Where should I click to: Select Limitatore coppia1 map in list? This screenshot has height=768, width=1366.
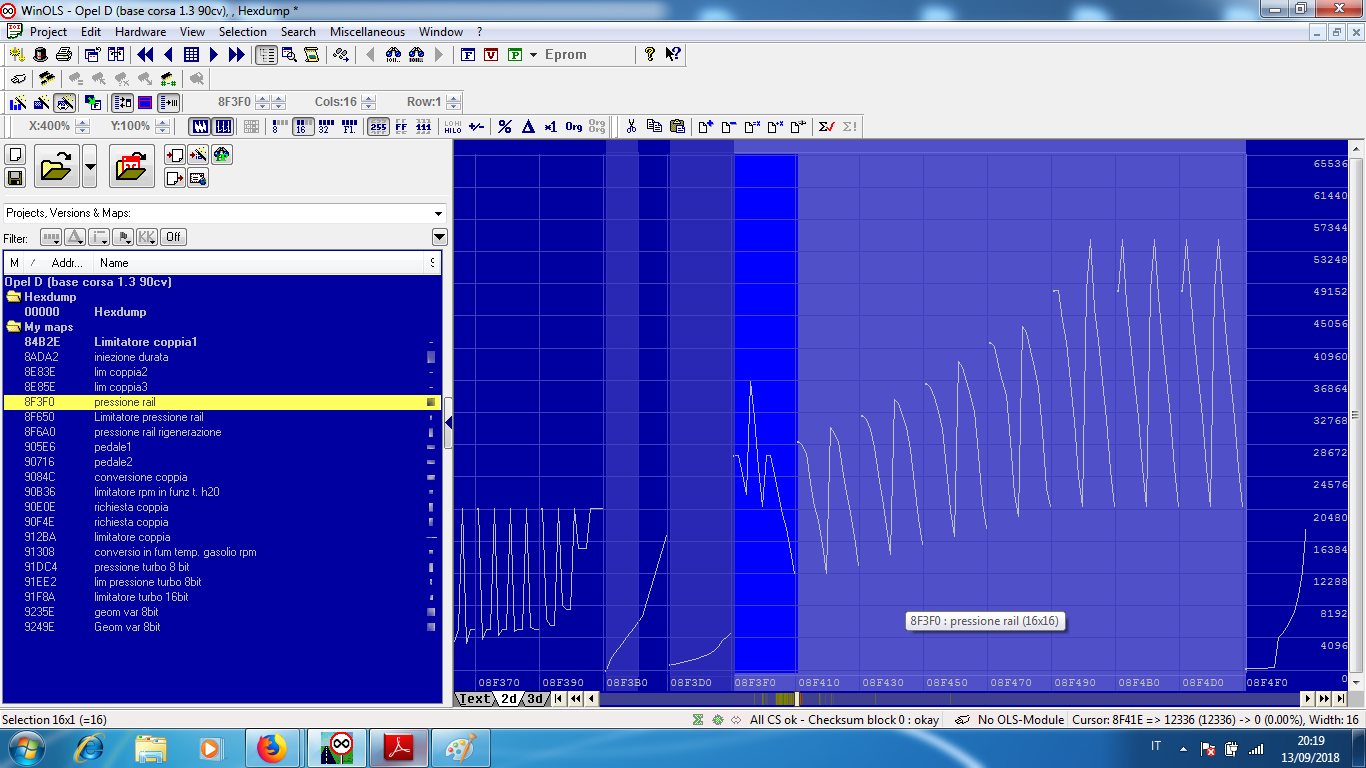pyautogui.click(x=221, y=342)
